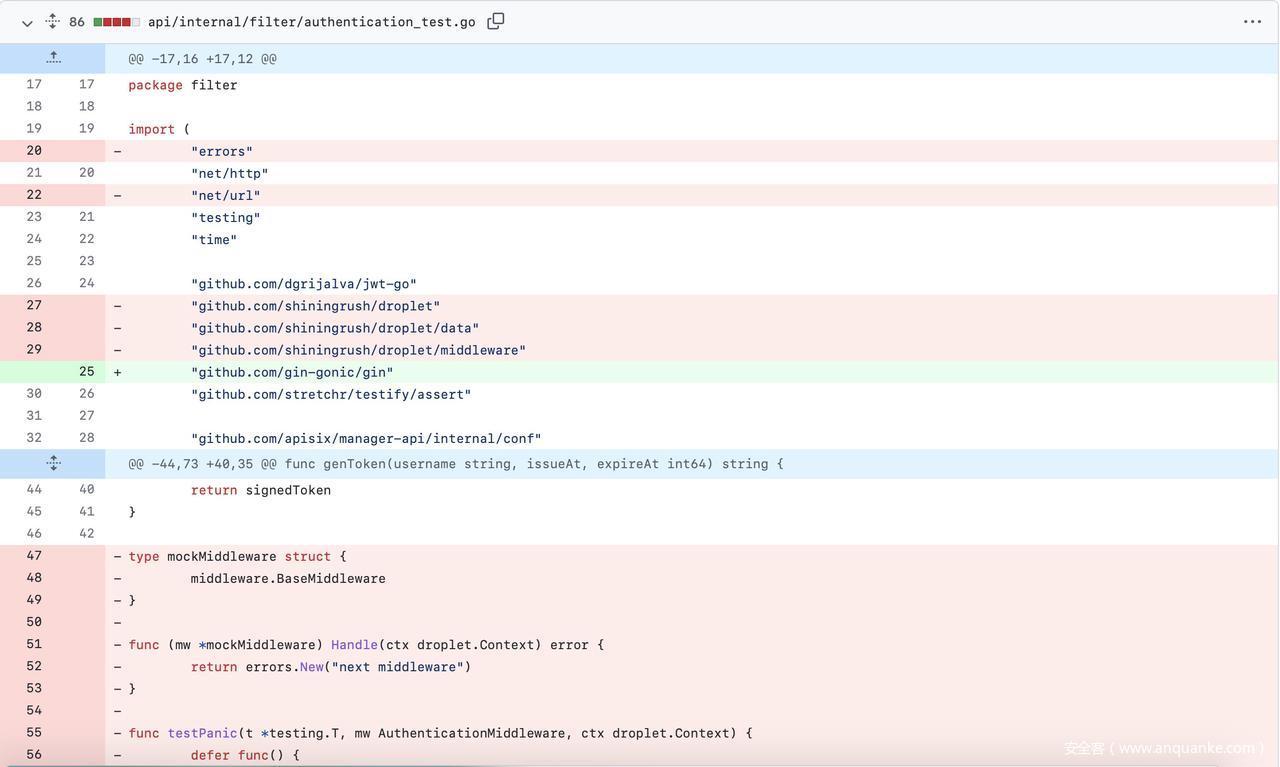Select deleted line number 47

click(x=34, y=556)
